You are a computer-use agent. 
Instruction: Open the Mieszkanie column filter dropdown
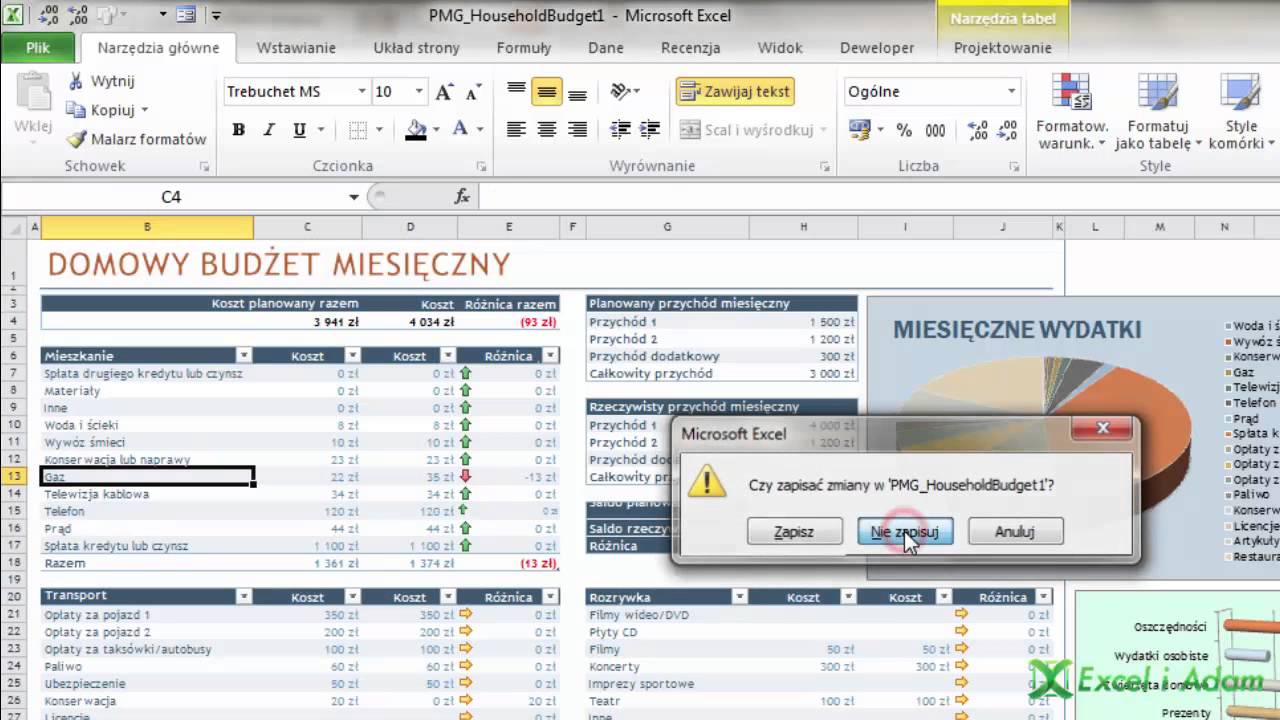click(x=244, y=356)
